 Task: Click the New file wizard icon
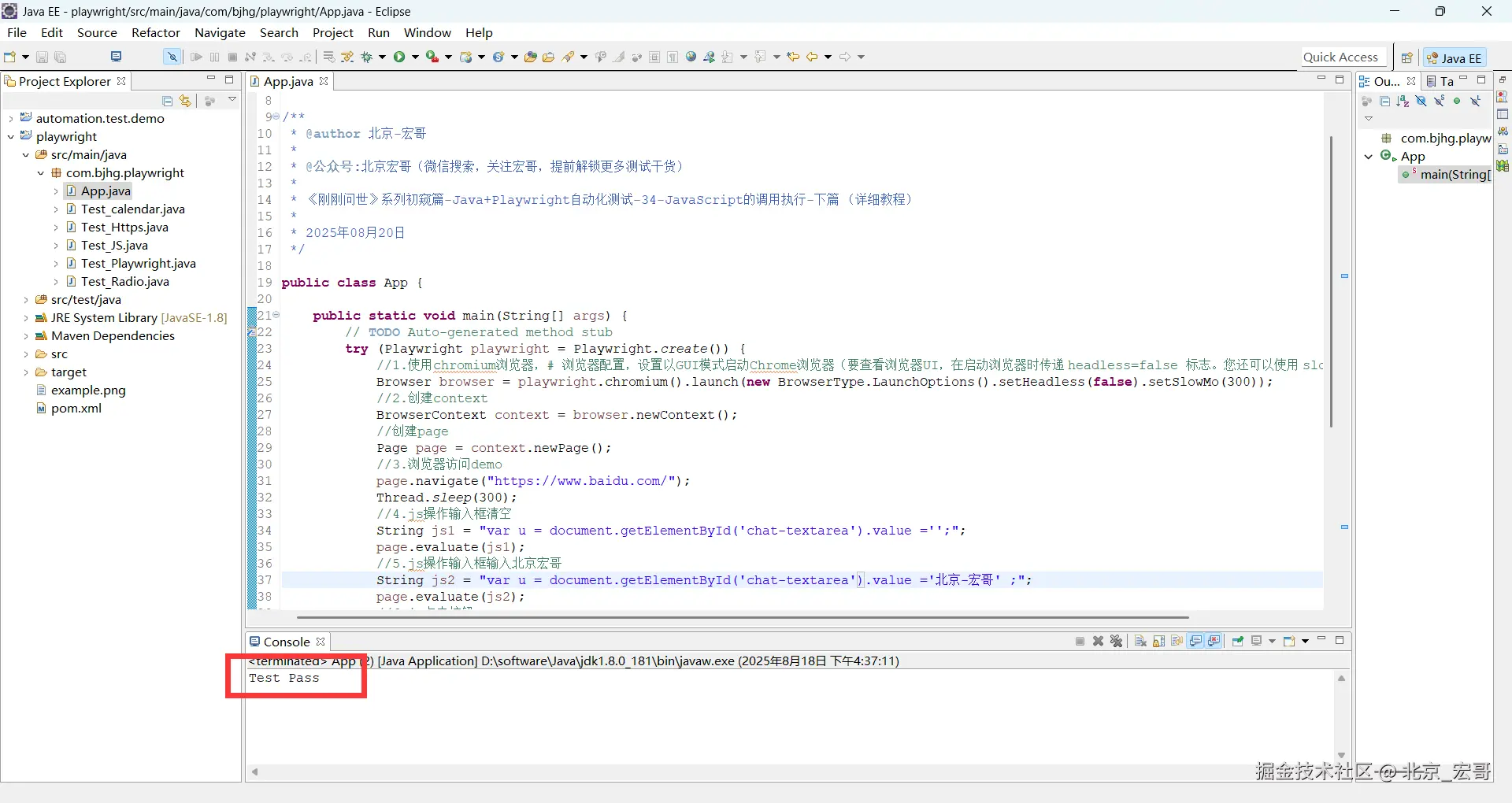tap(10, 57)
